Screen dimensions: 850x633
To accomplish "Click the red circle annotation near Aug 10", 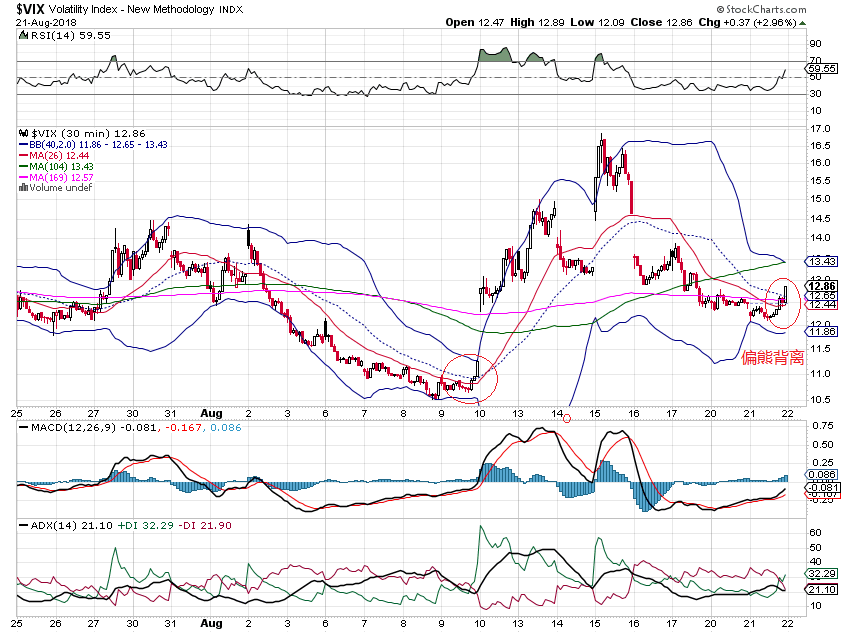I will 462,378.
